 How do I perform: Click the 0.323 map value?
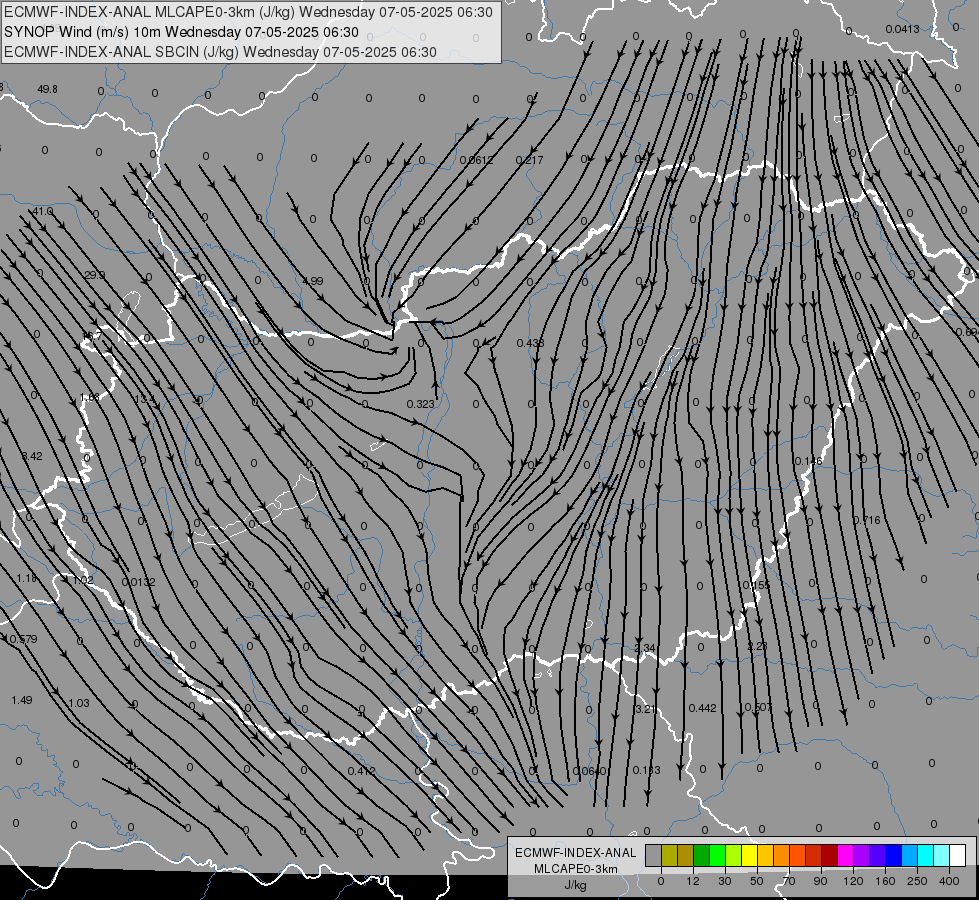pos(420,404)
